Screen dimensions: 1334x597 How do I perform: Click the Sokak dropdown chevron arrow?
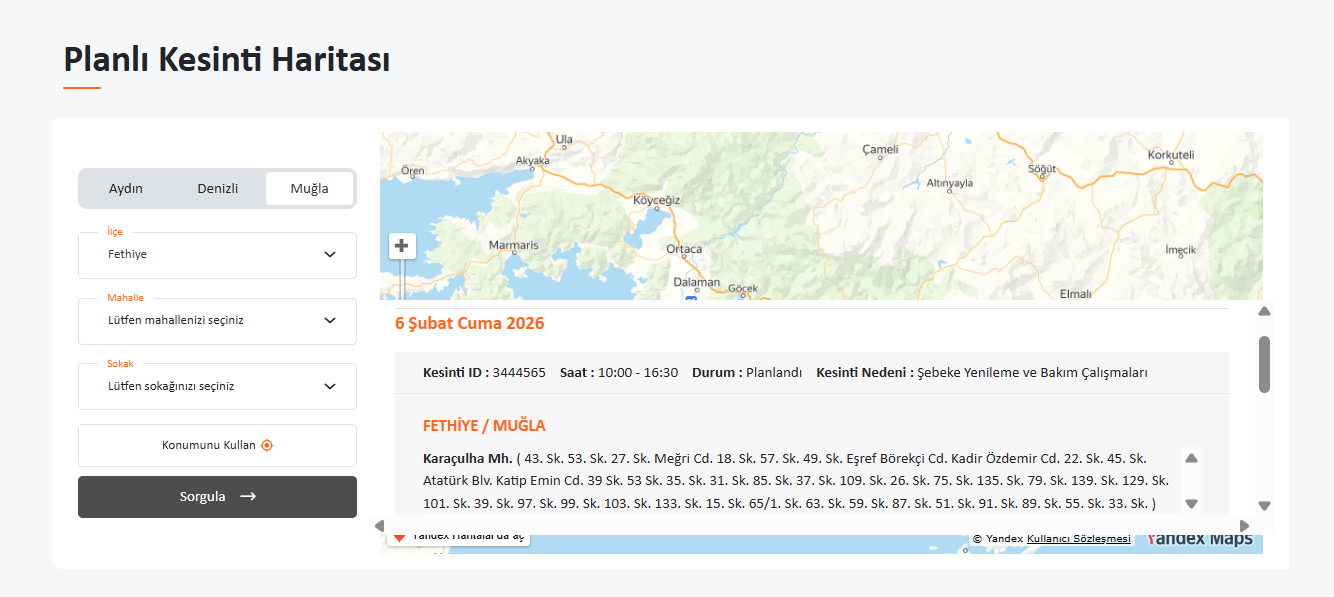click(330, 386)
